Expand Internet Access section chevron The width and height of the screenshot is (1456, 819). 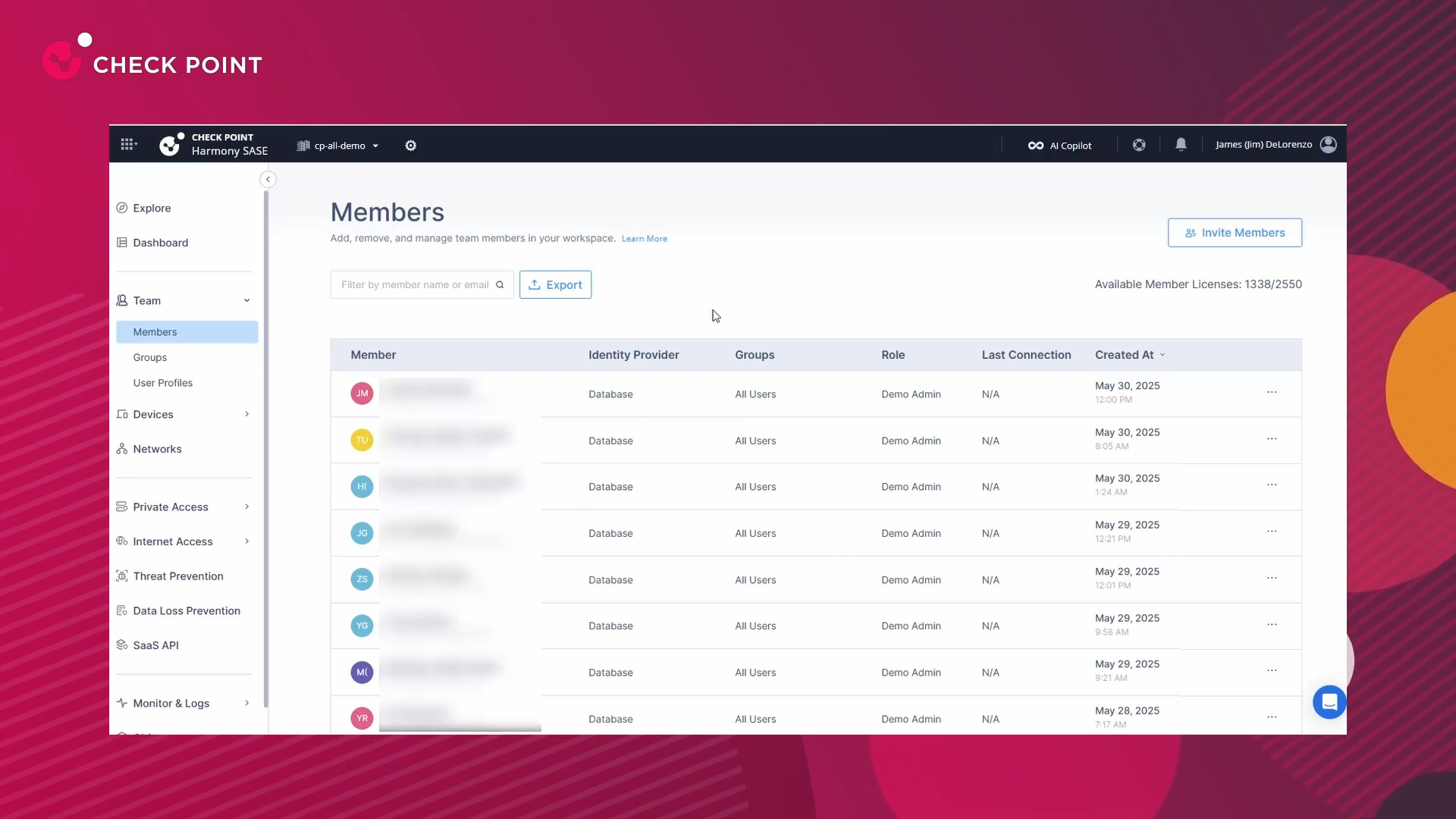(247, 541)
